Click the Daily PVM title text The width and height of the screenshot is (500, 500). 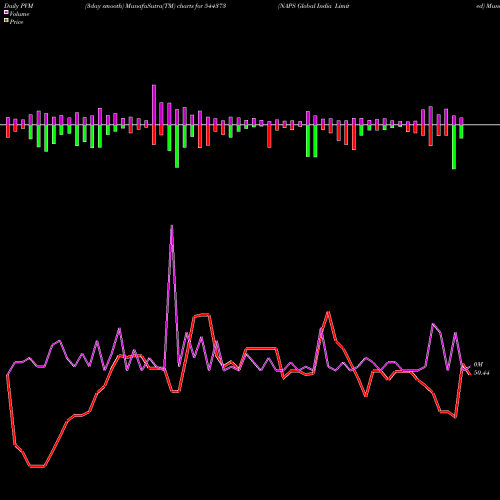(18, 6)
